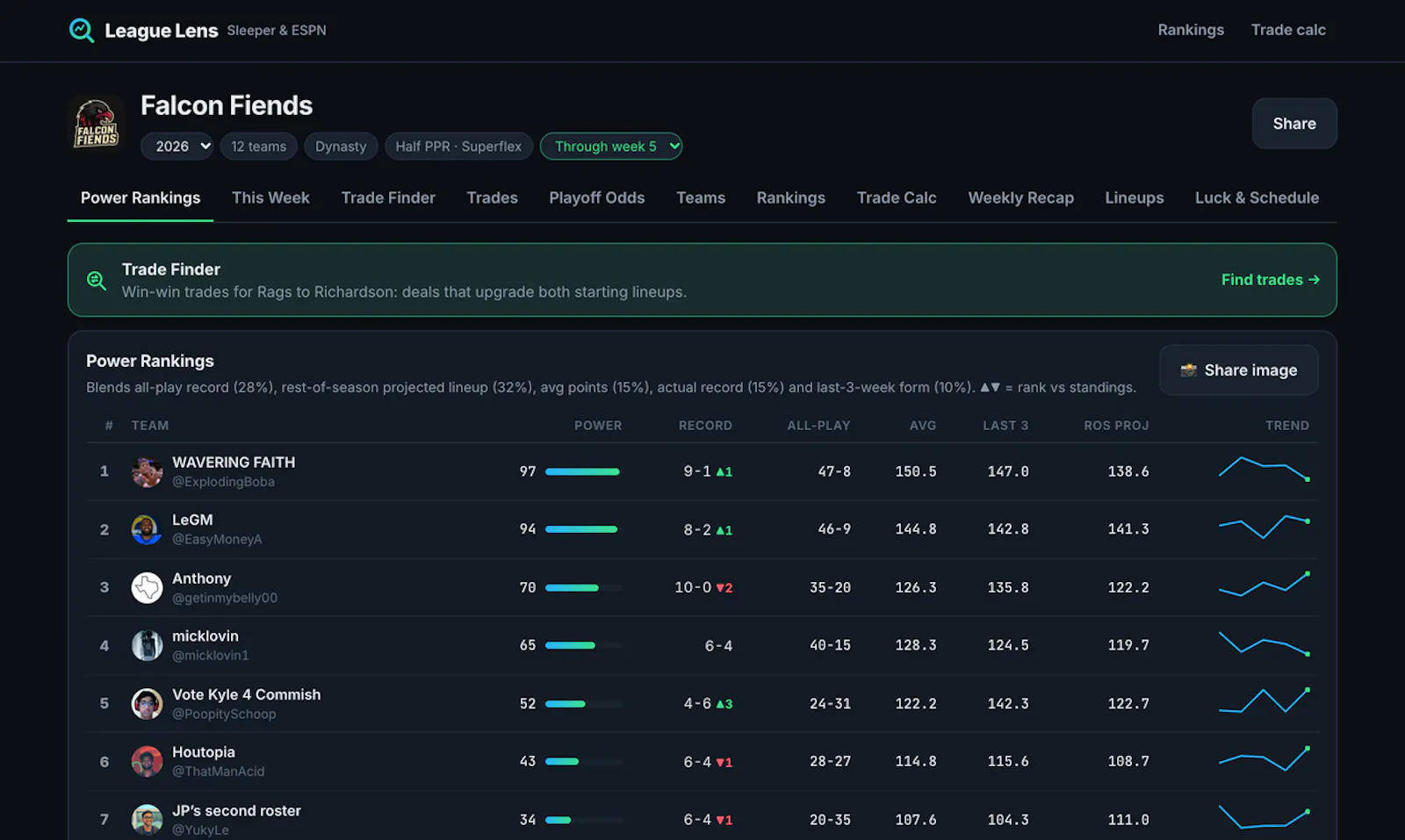Click the Dynasty league type pill
Screen dimensions: 1405x840
coord(341,147)
